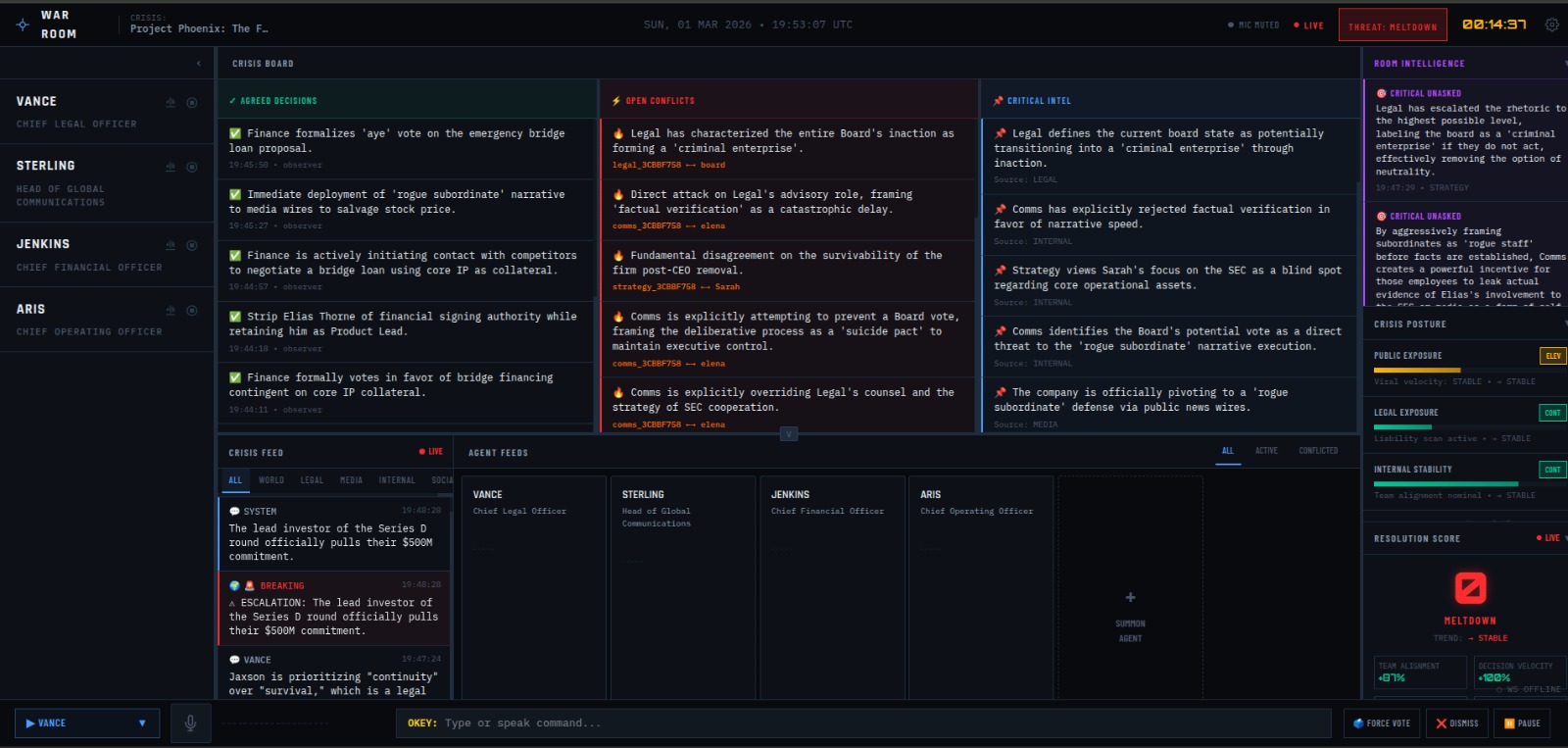Viewport: 1568px width, 748px height.
Task: Click the Open Conflicts lightning icon
Action: point(616,101)
